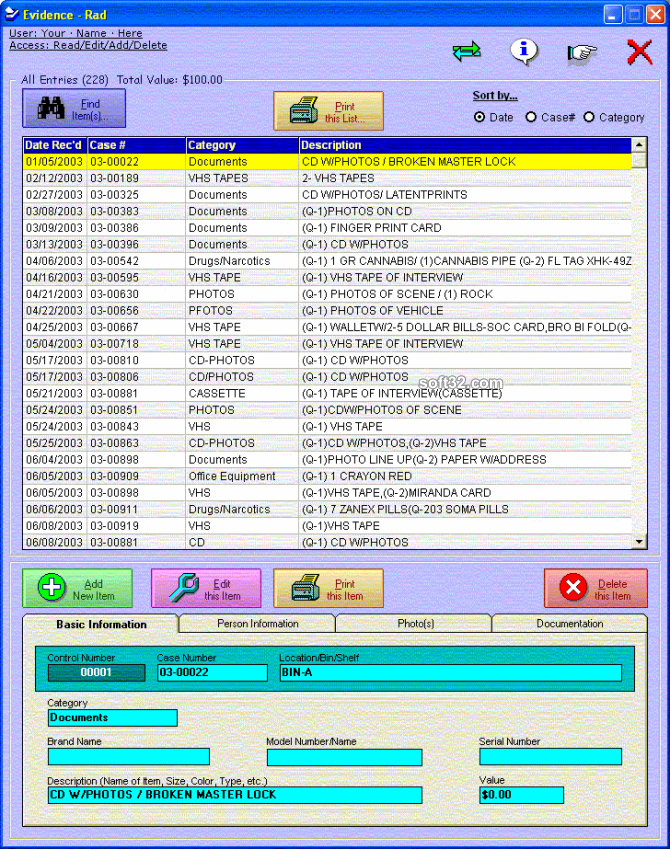
Task: Select the 1 CRAYON RED row
Action: tap(328, 476)
